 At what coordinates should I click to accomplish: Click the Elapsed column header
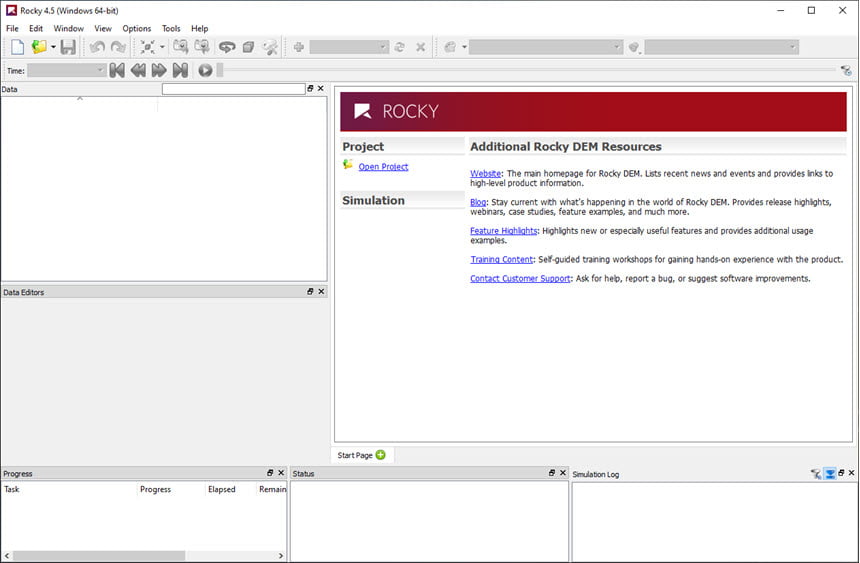click(230, 489)
